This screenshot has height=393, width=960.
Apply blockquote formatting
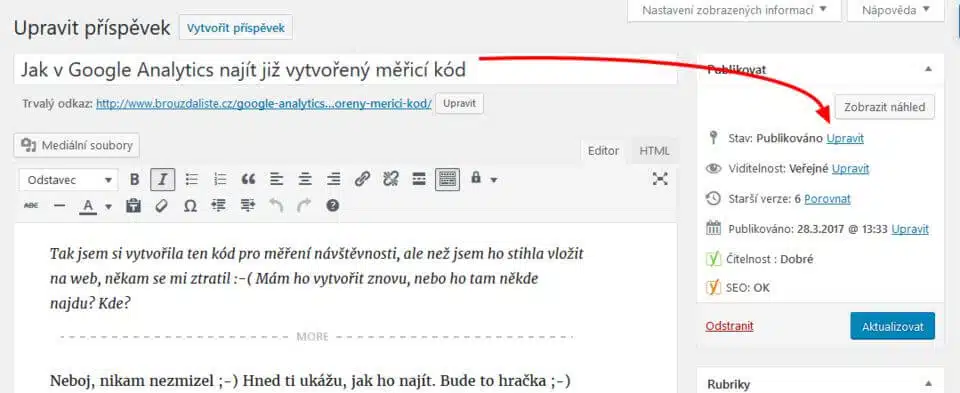pyautogui.click(x=248, y=179)
